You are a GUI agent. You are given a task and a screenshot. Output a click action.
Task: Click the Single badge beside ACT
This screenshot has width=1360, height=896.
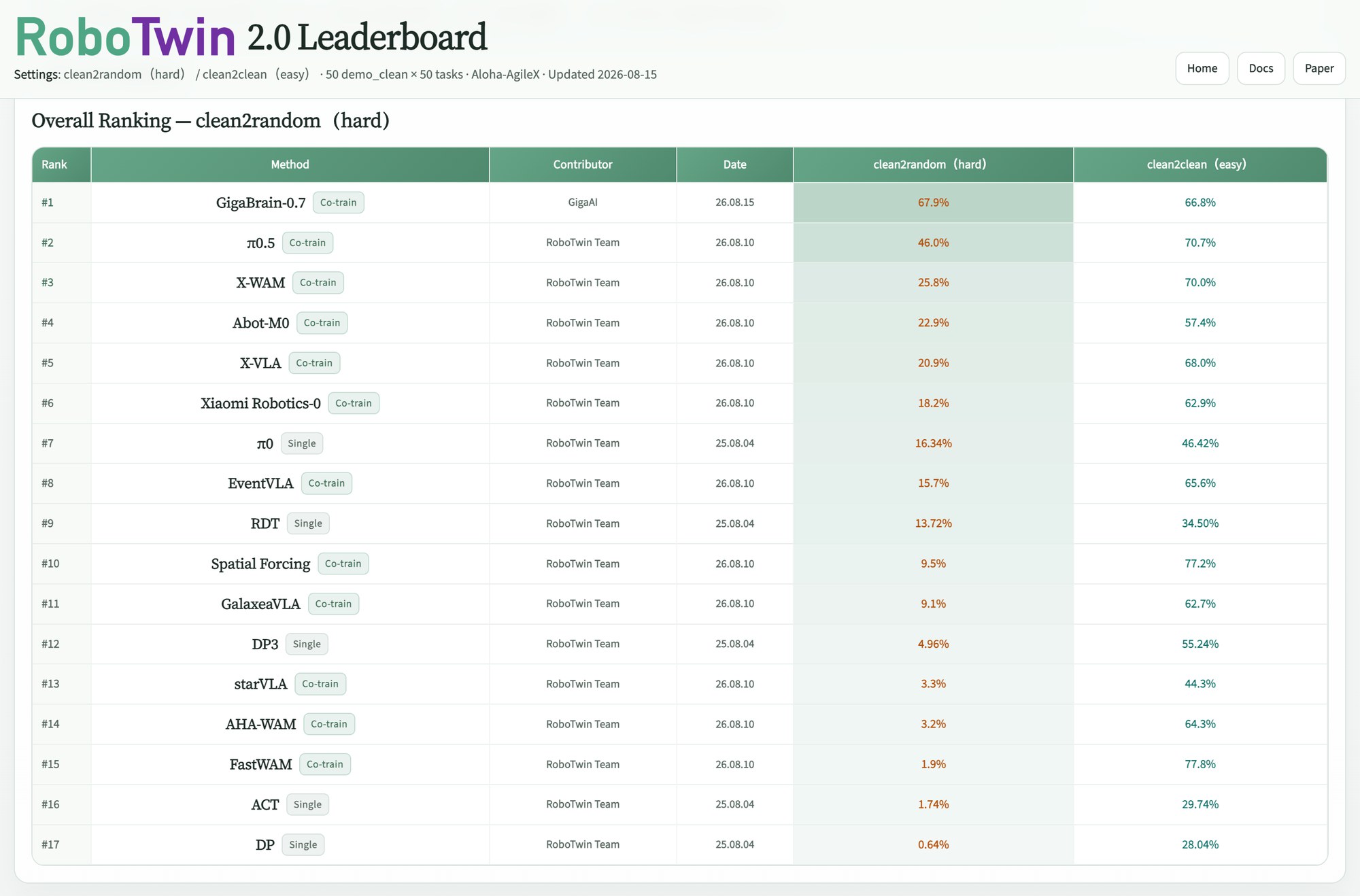pyautogui.click(x=307, y=804)
